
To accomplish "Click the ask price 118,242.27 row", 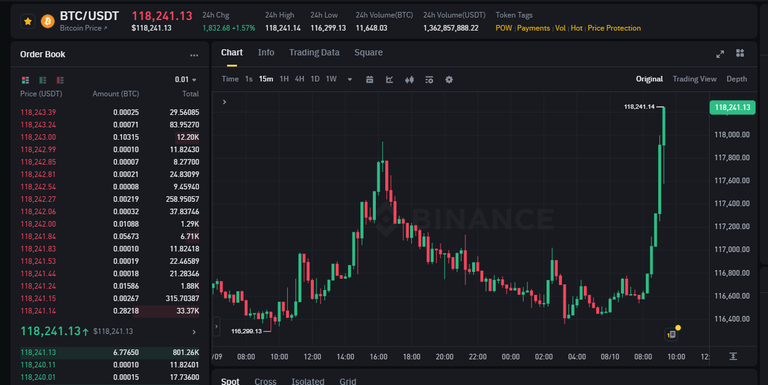I will click(109, 199).
